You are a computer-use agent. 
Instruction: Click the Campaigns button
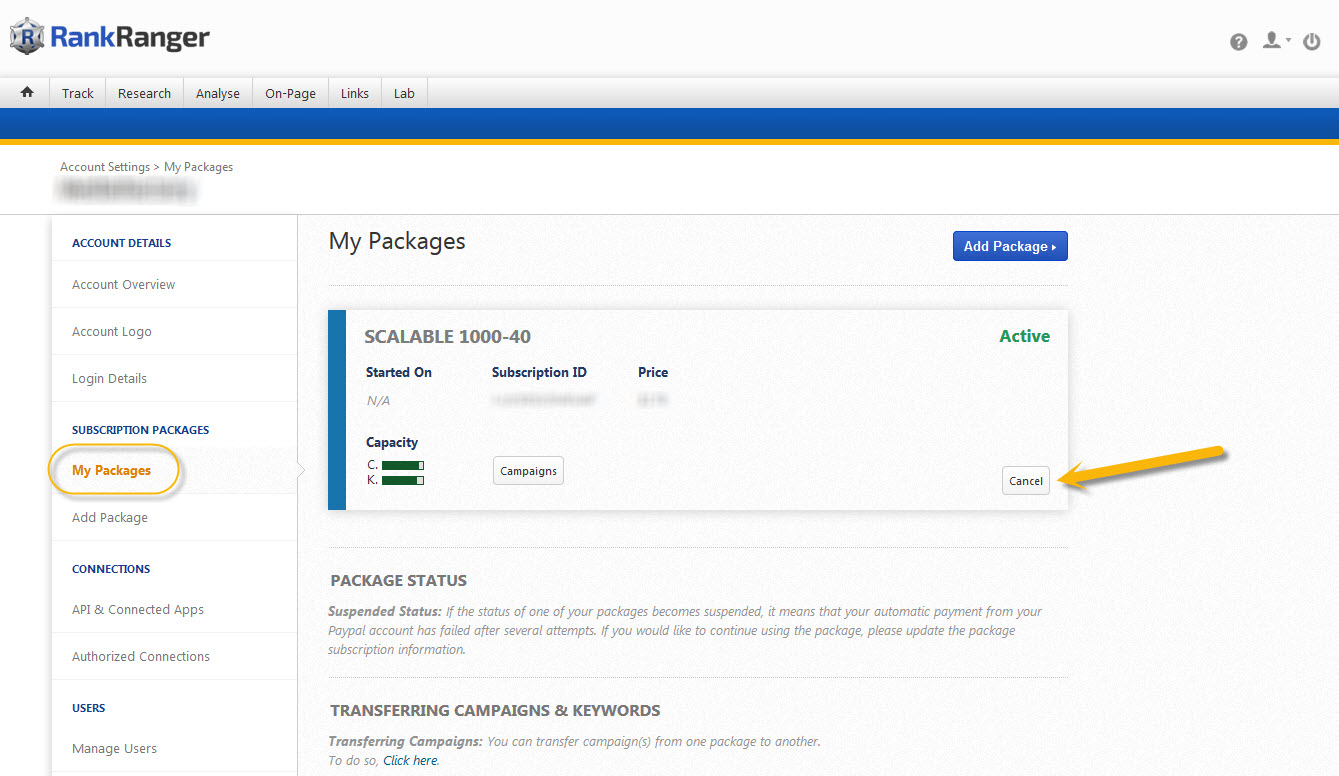pyautogui.click(x=528, y=471)
